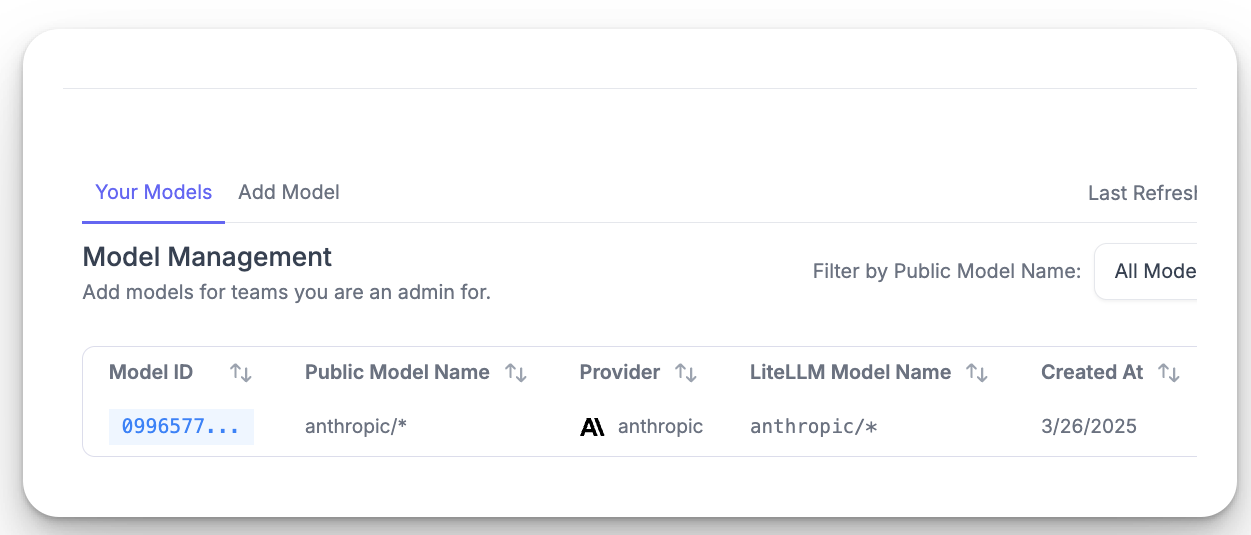Click the Last Refresh text
Screen dimensions: 1251x535
pos(1142,193)
